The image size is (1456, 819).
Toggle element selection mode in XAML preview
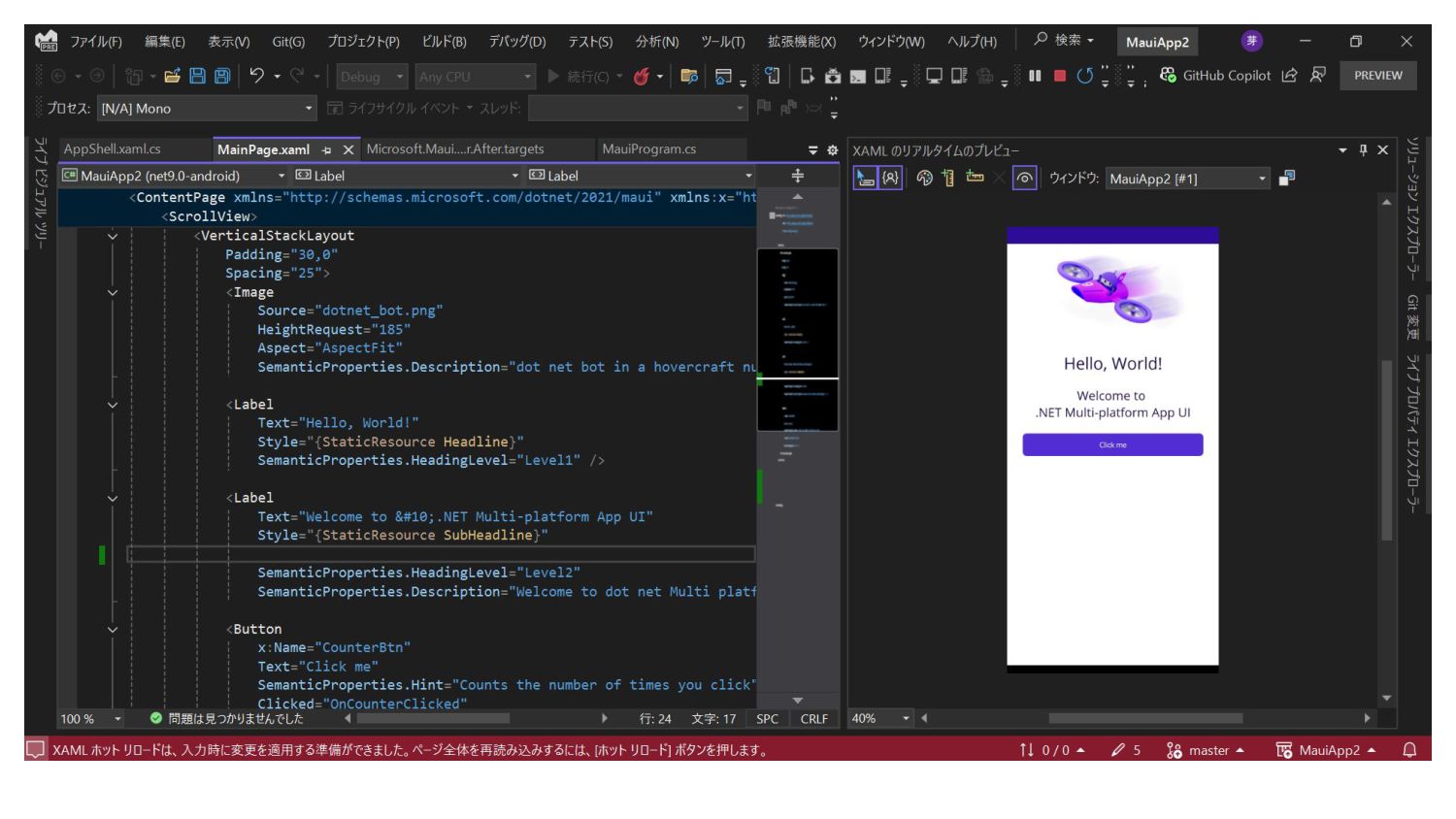tap(865, 178)
